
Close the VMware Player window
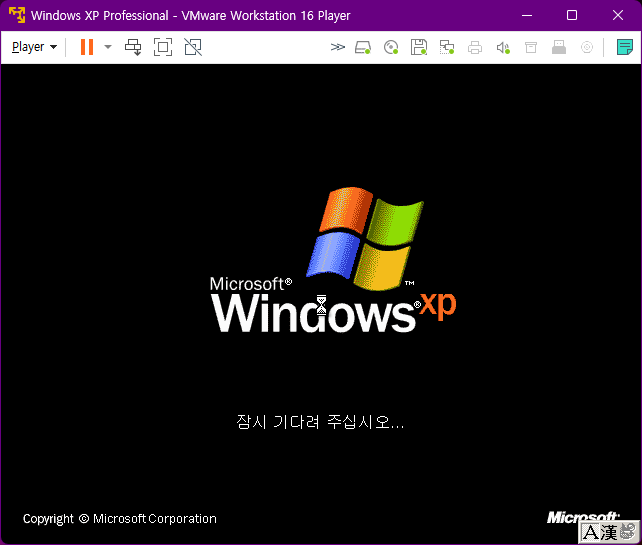coord(618,16)
